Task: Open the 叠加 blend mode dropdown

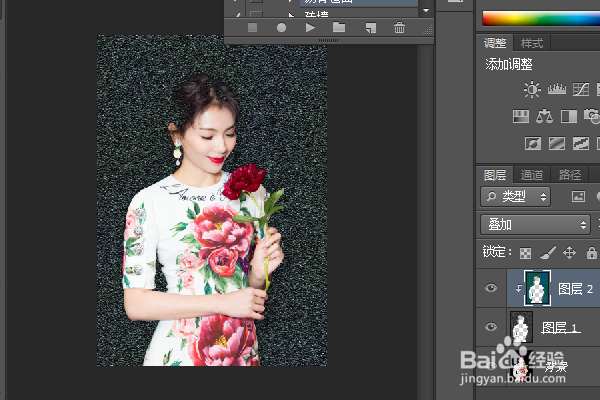Action: pos(535,225)
